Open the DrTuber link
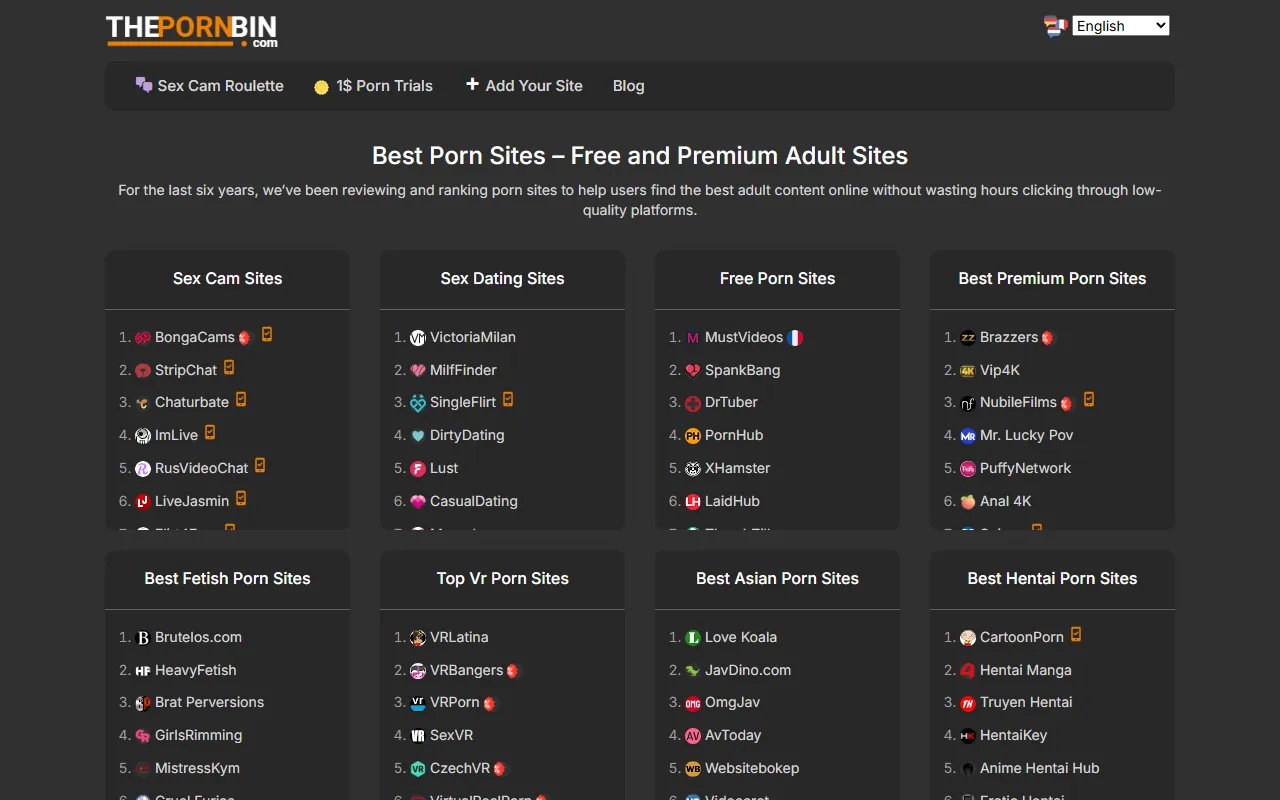The image size is (1280, 800). [731, 402]
